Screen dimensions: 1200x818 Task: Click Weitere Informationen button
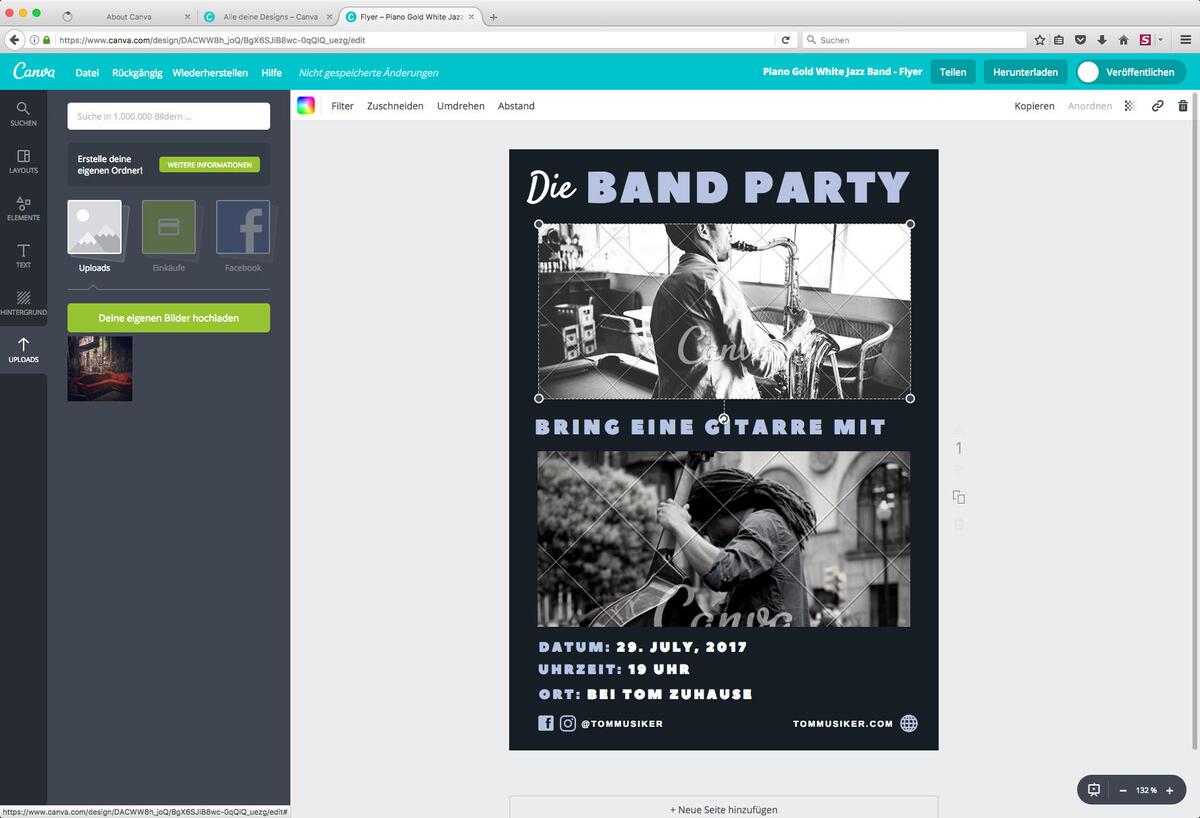[x=209, y=164]
